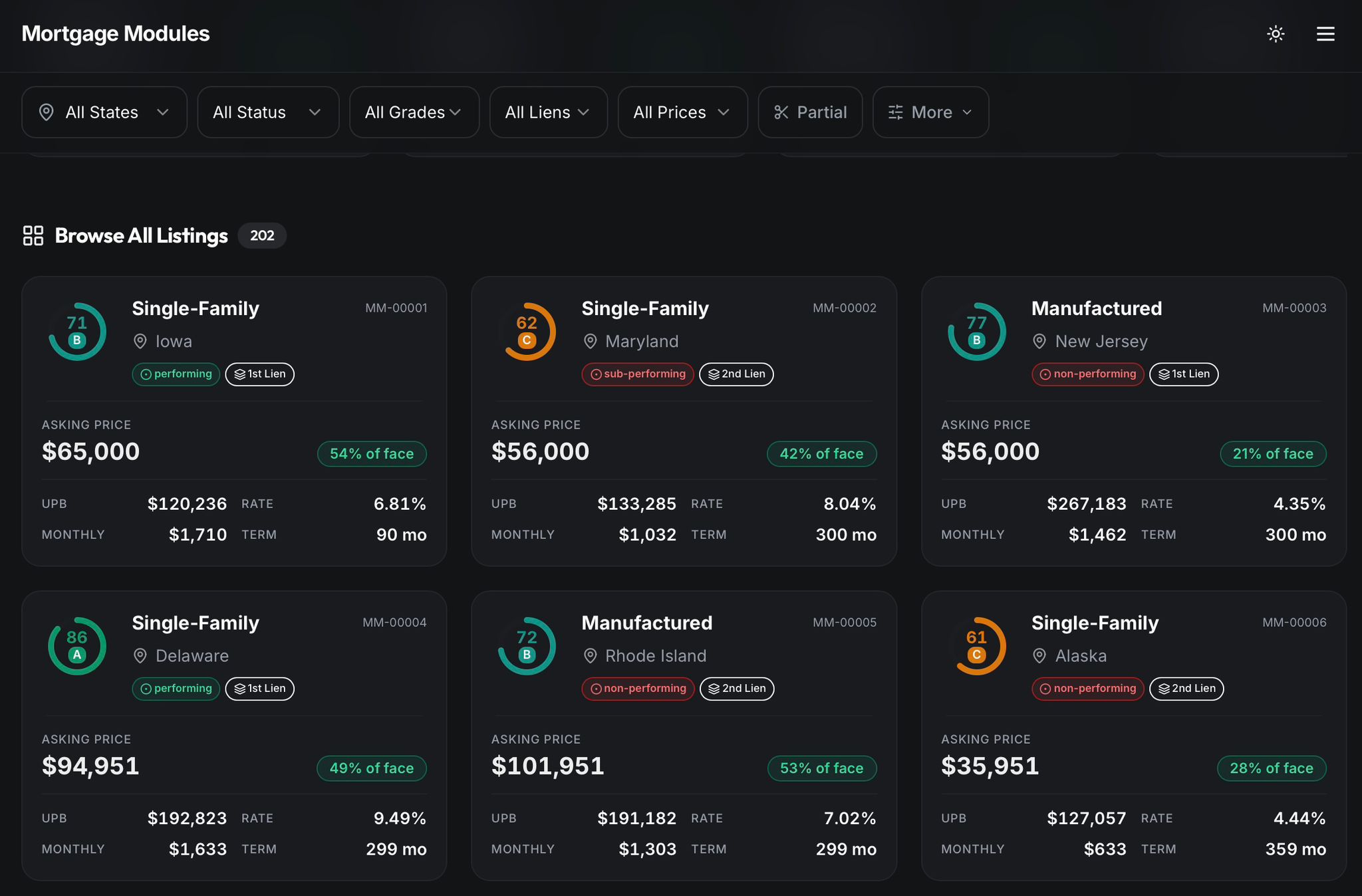Image resolution: width=1362 pixels, height=896 pixels.
Task: Click the 53% of face pill
Action: pyautogui.click(x=821, y=768)
